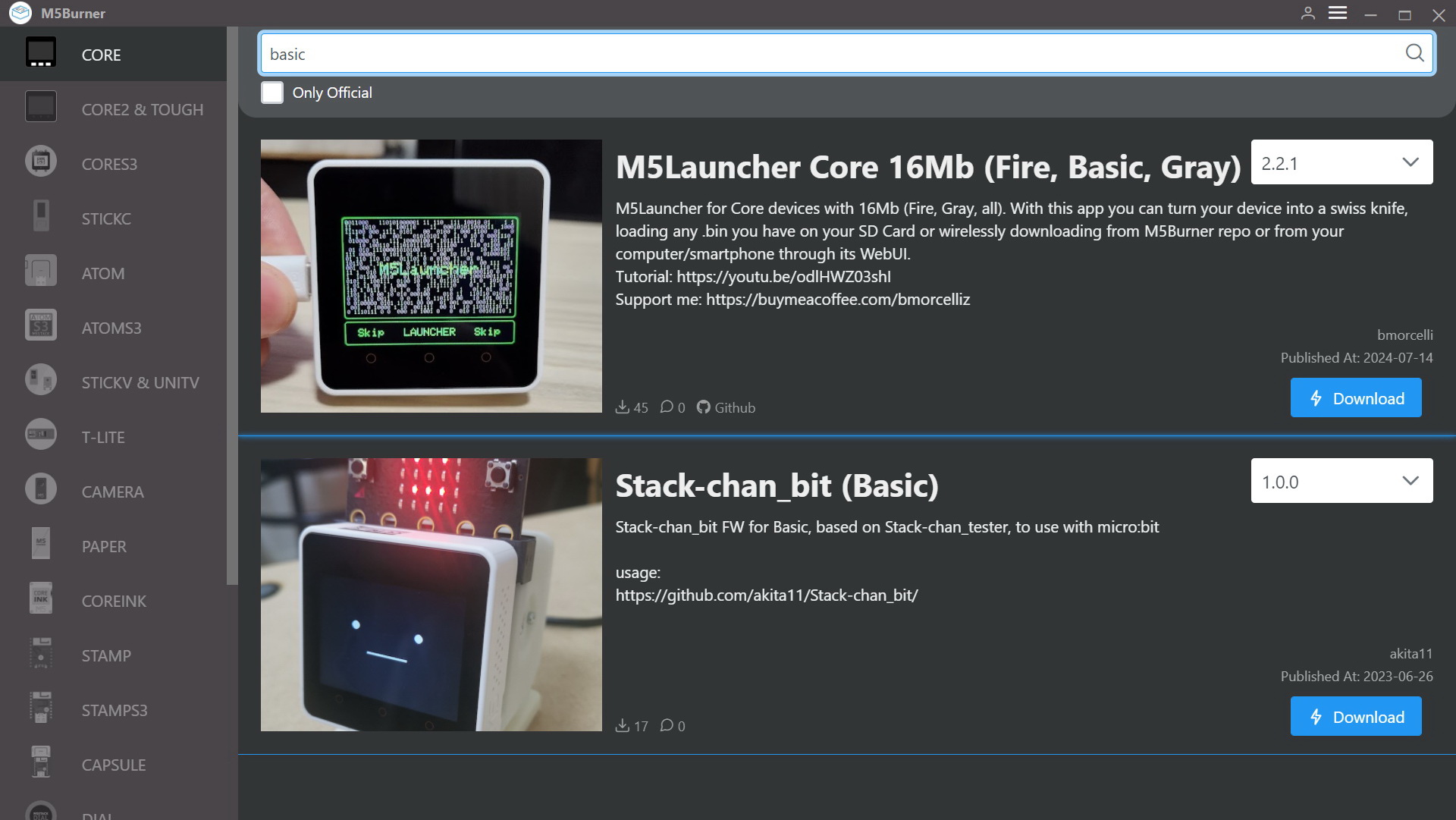Open the M5Launcher device thumbnail
Viewport: 1456px width, 820px height.
431,276
